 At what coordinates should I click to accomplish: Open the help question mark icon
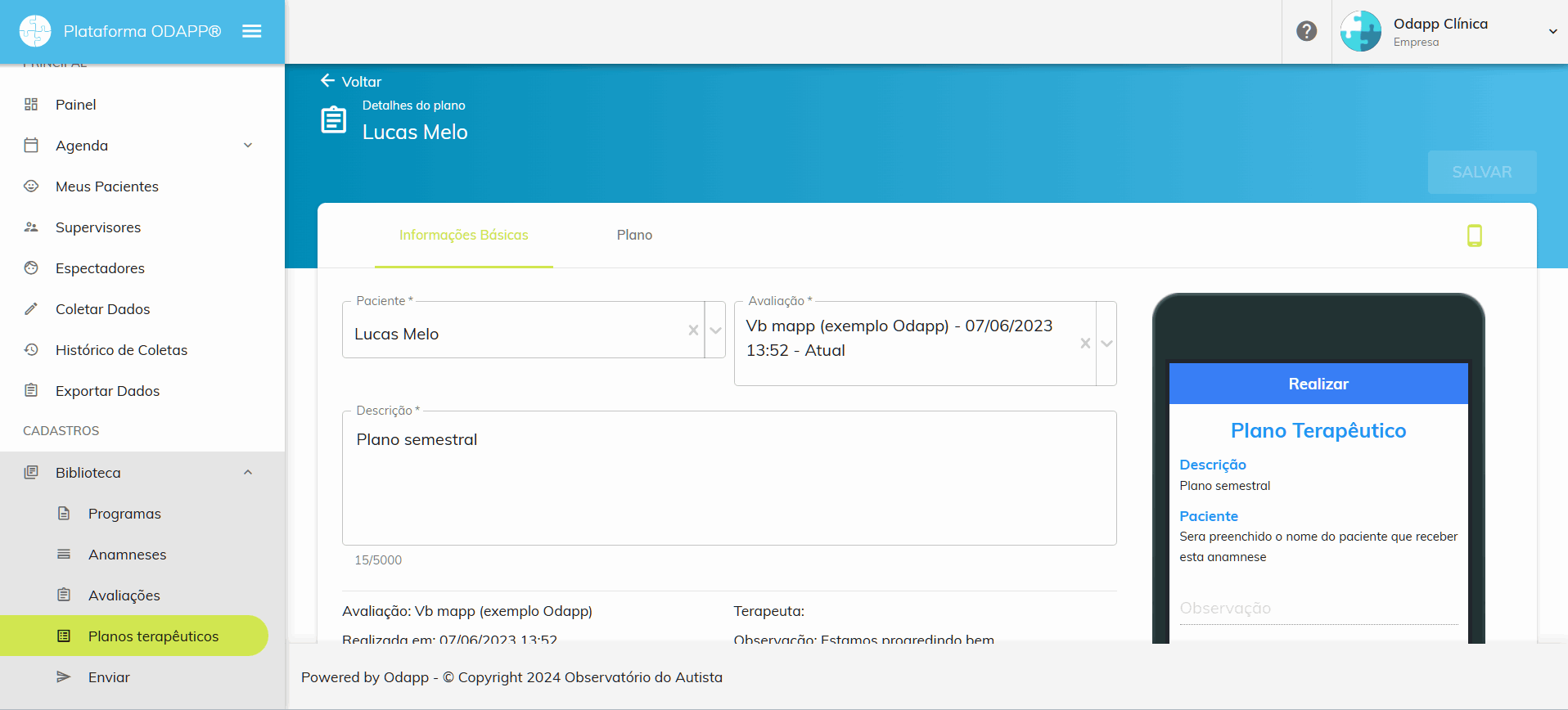[x=1307, y=31]
